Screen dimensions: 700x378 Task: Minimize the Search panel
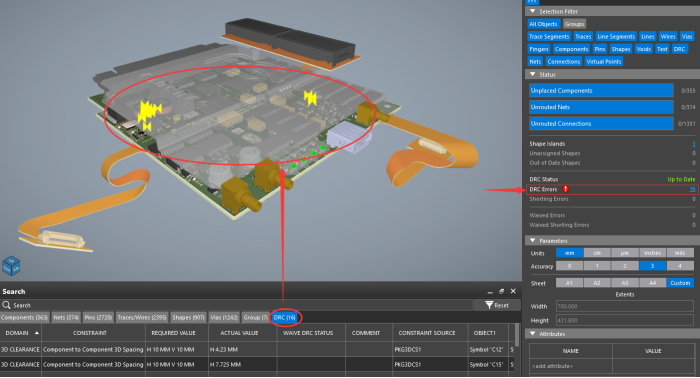[x=490, y=291]
